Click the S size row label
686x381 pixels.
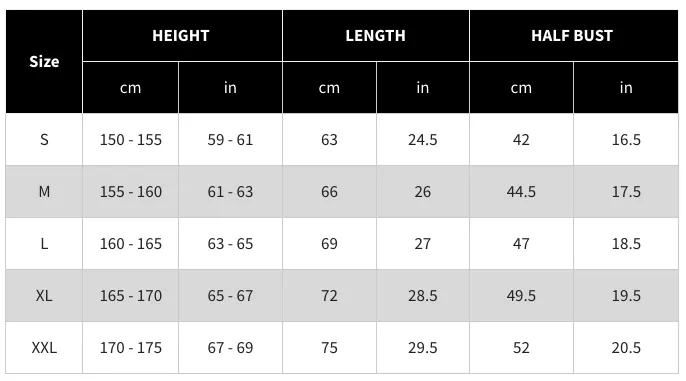[x=44, y=140]
